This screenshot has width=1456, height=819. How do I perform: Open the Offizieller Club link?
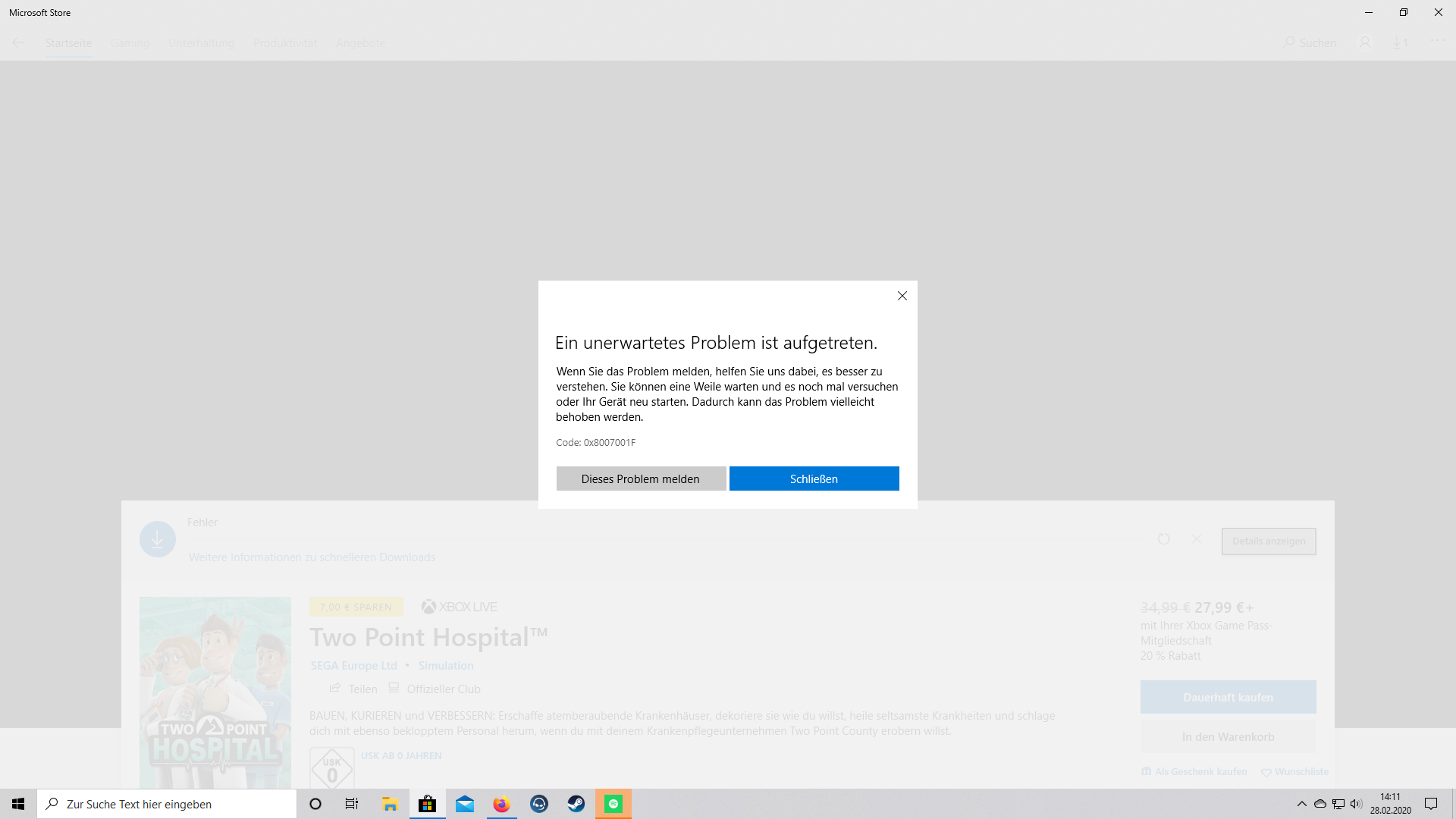[x=435, y=689]
